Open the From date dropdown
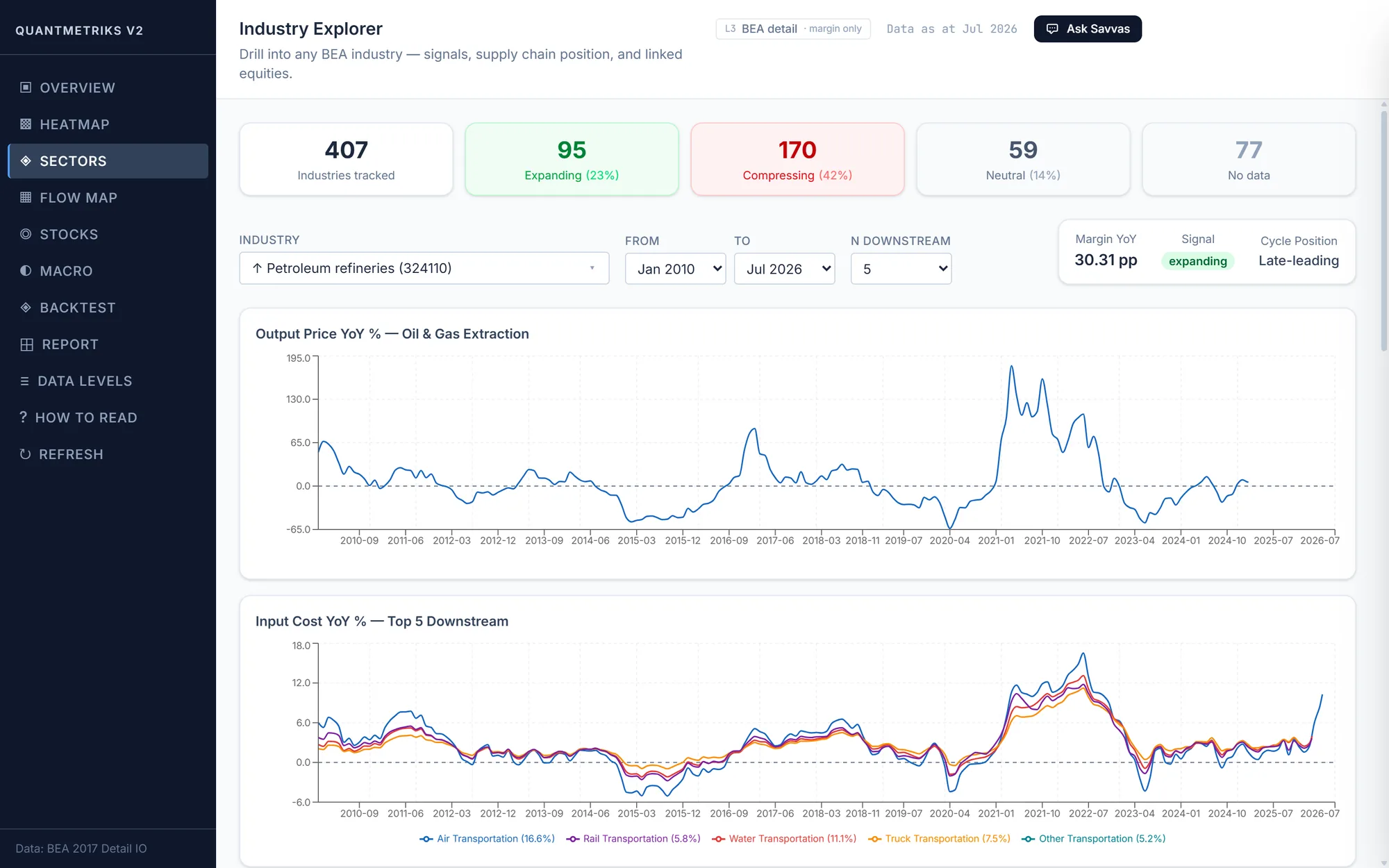Viewport: 1389px width, 868px height. 675,269
